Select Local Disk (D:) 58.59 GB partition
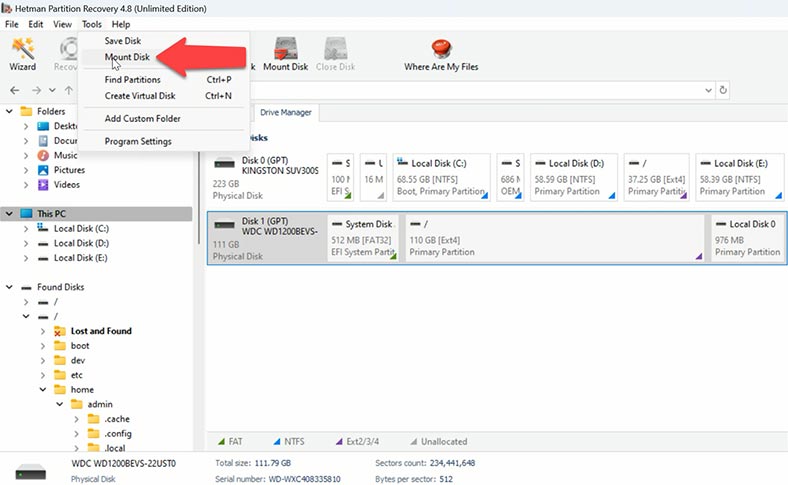 click(574, 177)
